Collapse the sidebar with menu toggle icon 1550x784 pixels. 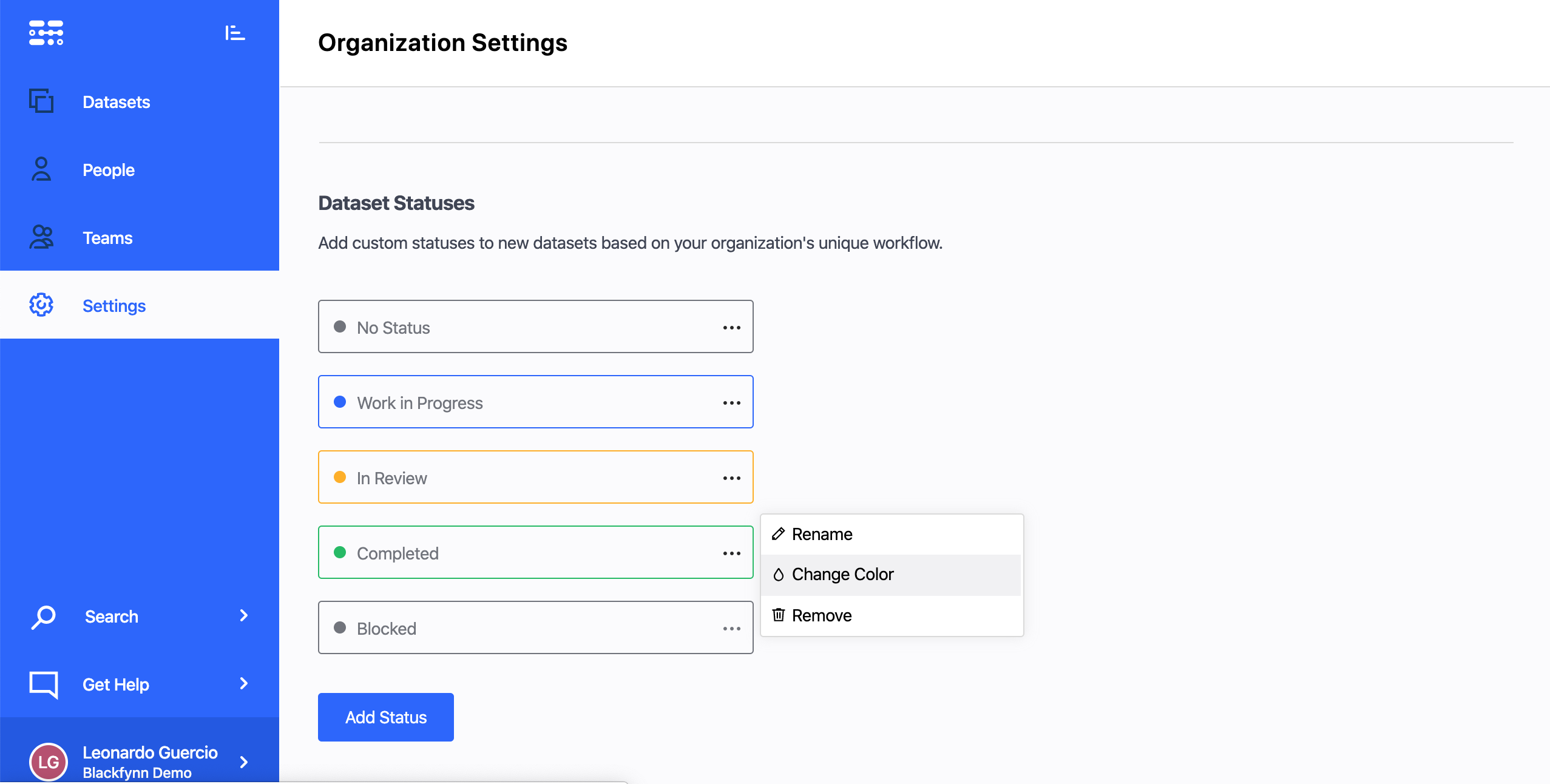pos(235,33)
